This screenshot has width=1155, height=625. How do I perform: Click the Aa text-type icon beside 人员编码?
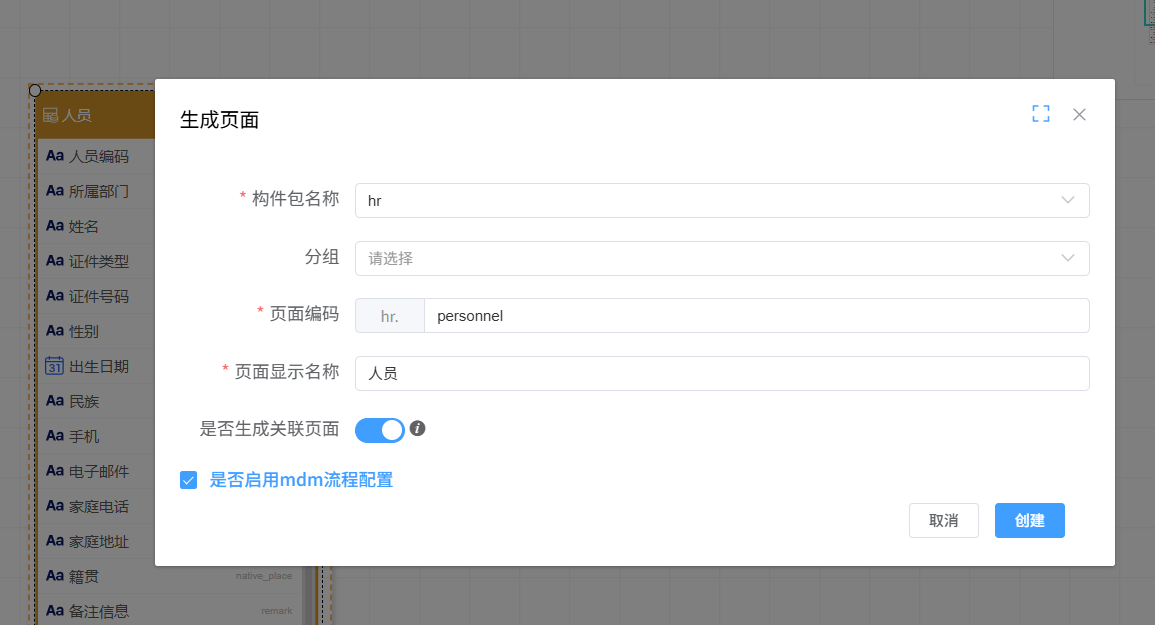(55, 156)
